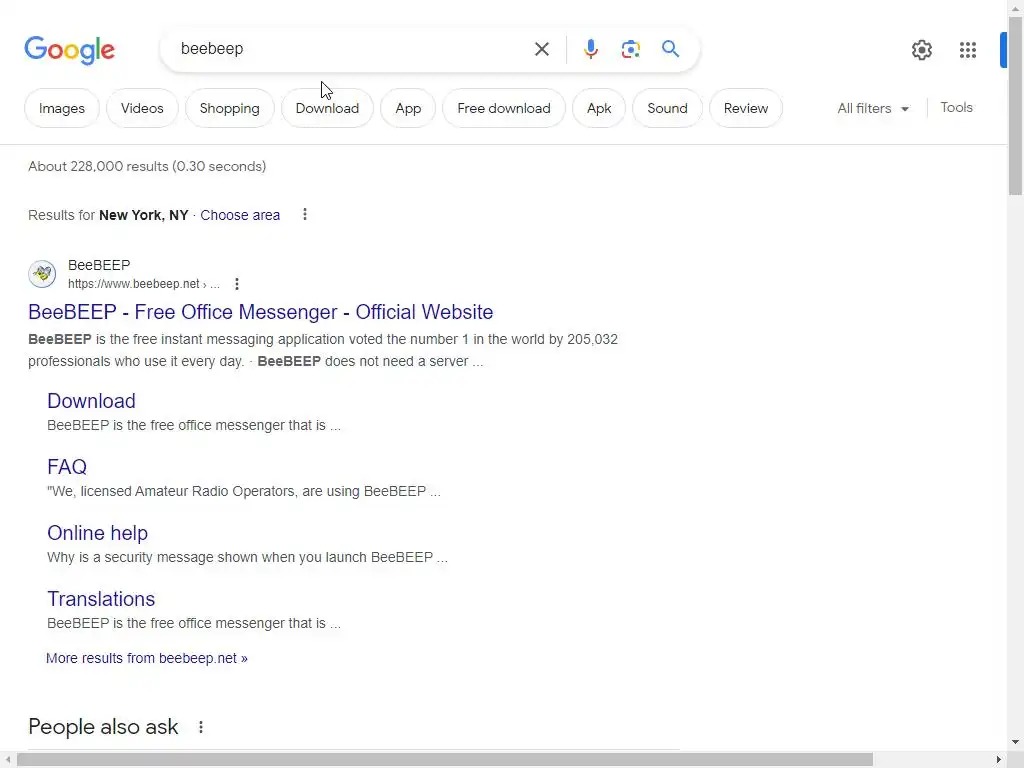Click the BeeBEEP site favicon
The width and height of the screenshot is (1024, 768).
coord(42,274)
